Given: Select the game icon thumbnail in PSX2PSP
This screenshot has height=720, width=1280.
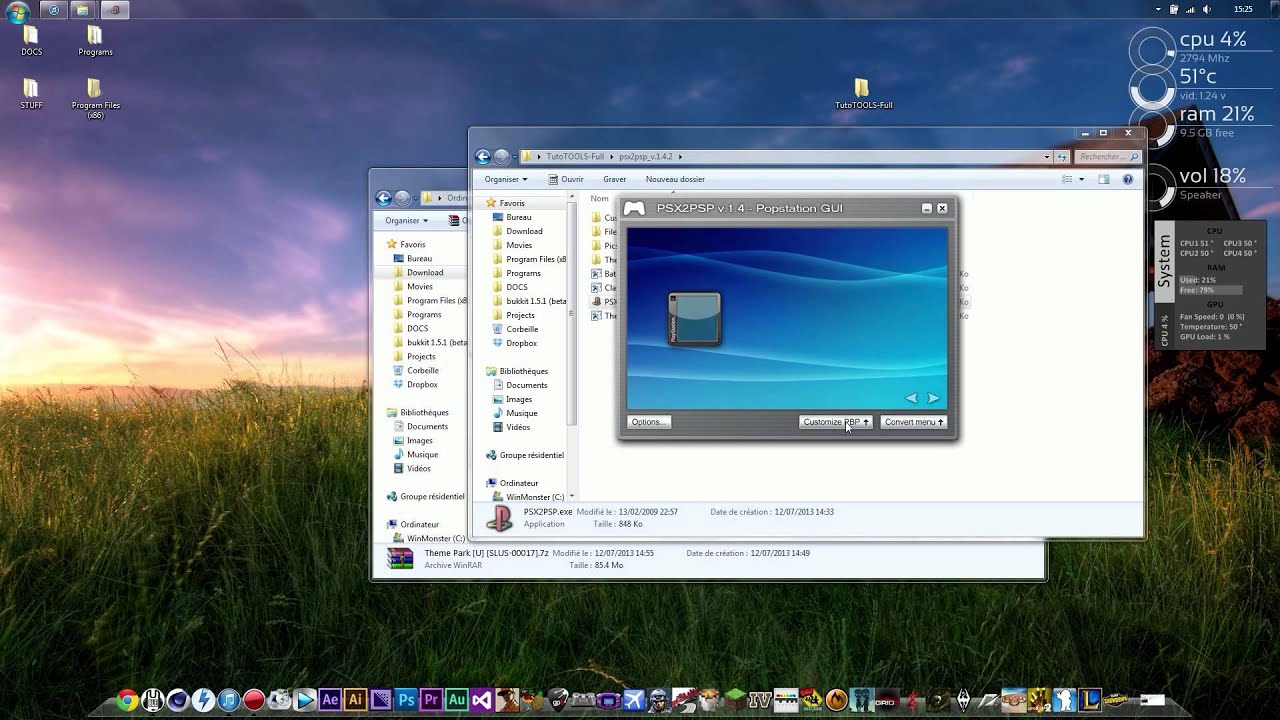Looking at the screenshot, I should coord(694,318).
